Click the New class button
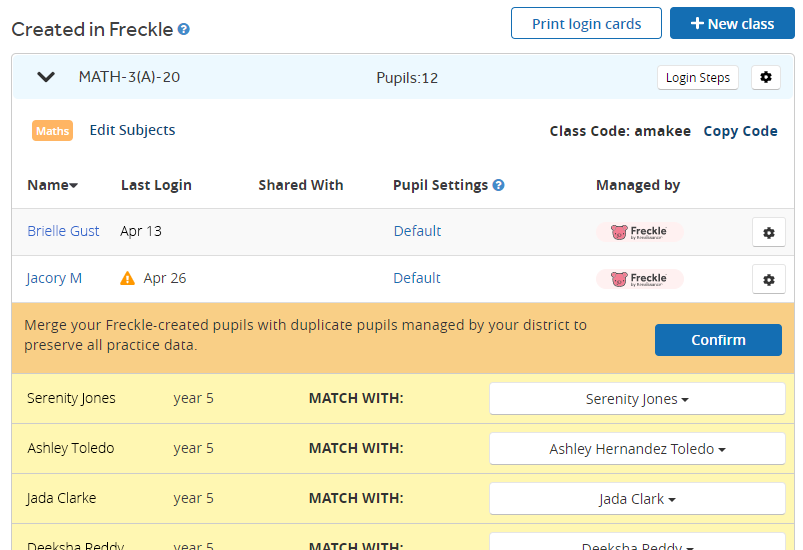 tap(732, 24)
